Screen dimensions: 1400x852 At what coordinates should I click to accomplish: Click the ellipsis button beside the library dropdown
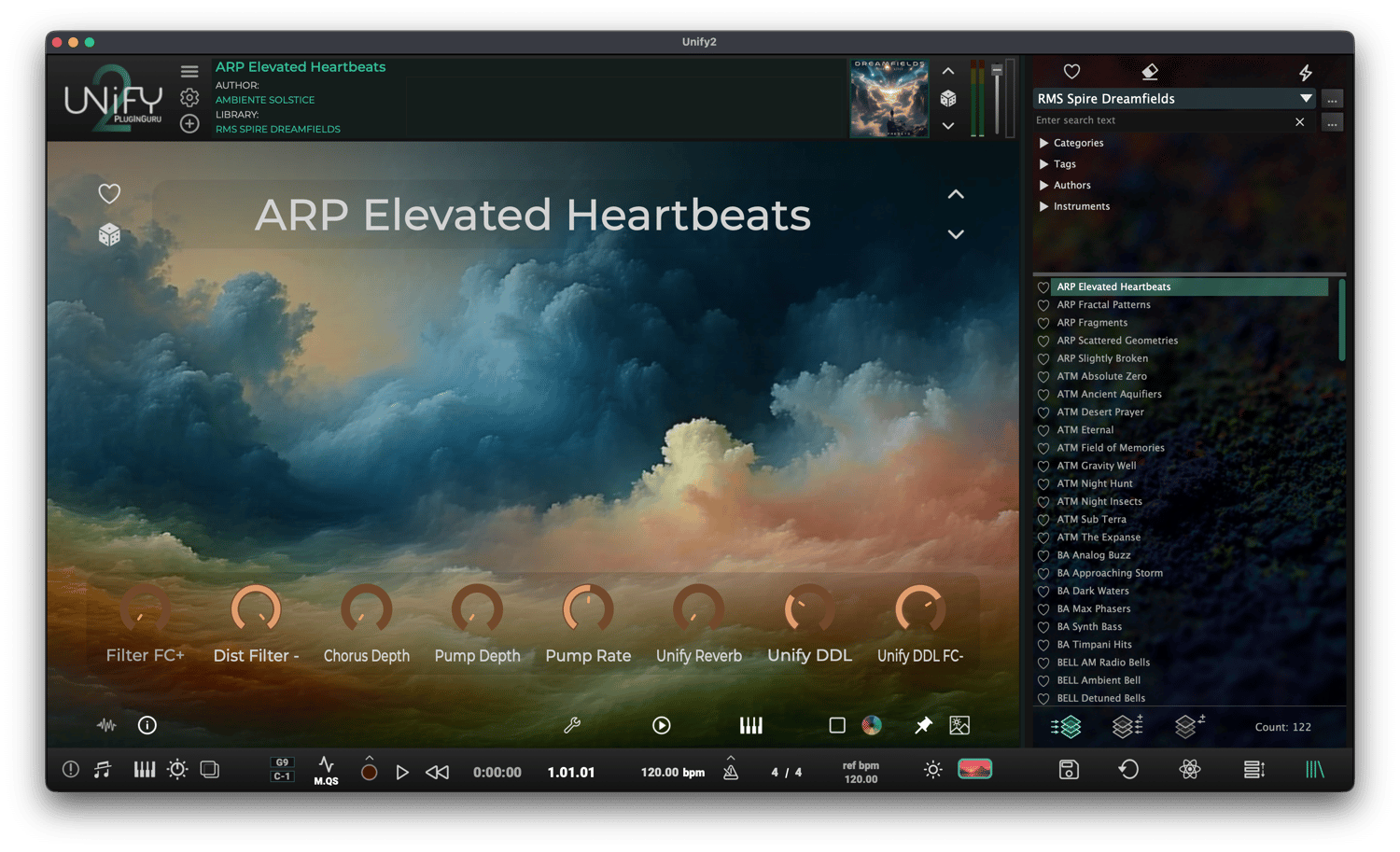coord(1332,99)
